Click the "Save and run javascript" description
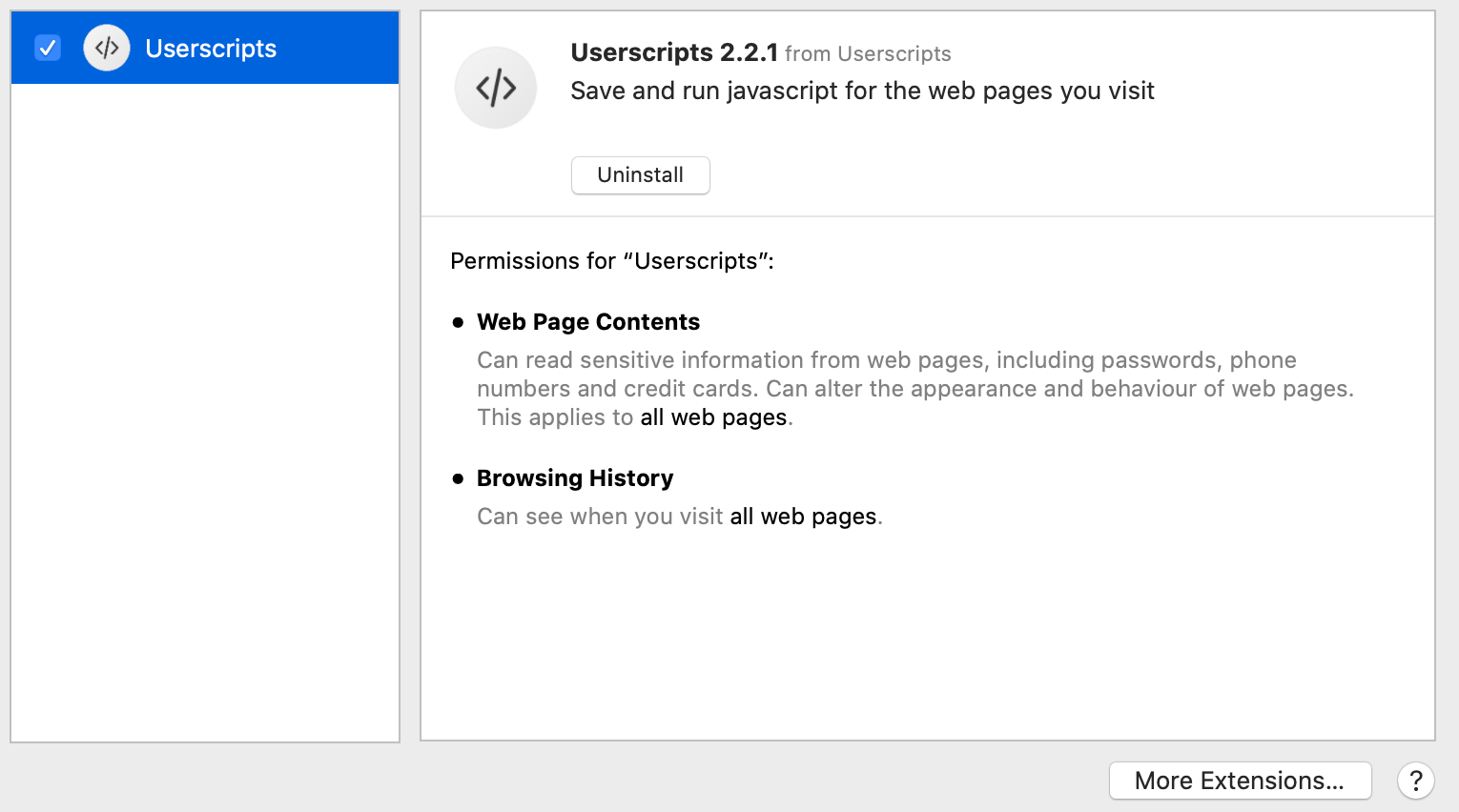1459x812 pixels. [x=862, y=91]
